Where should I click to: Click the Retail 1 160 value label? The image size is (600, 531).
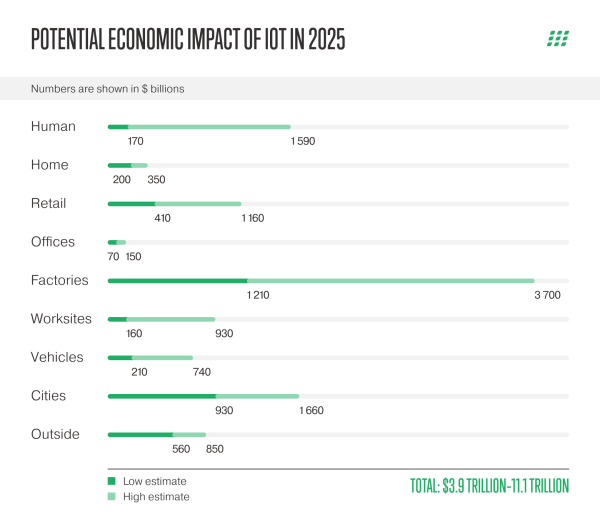click(x=252, y=218)
